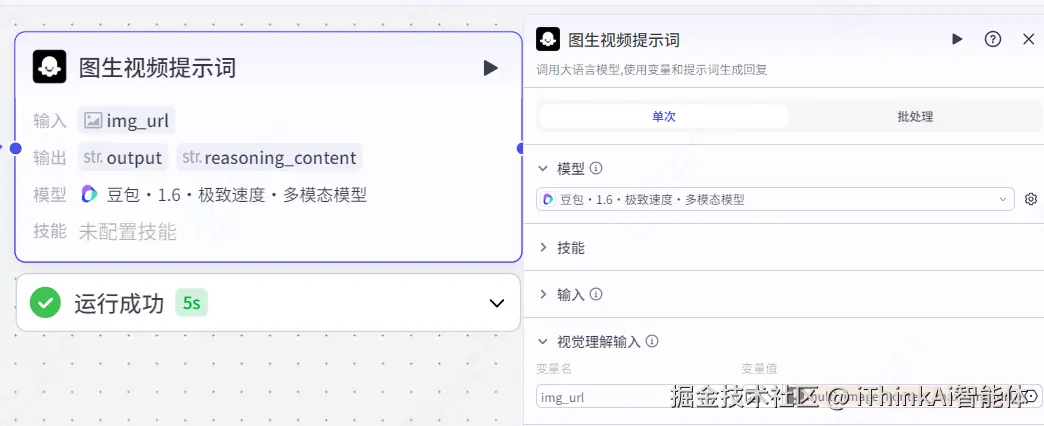Click the avatar icon in side panel header
The height and width of the screenshot is (426, 1044).
tap(547, 39)
